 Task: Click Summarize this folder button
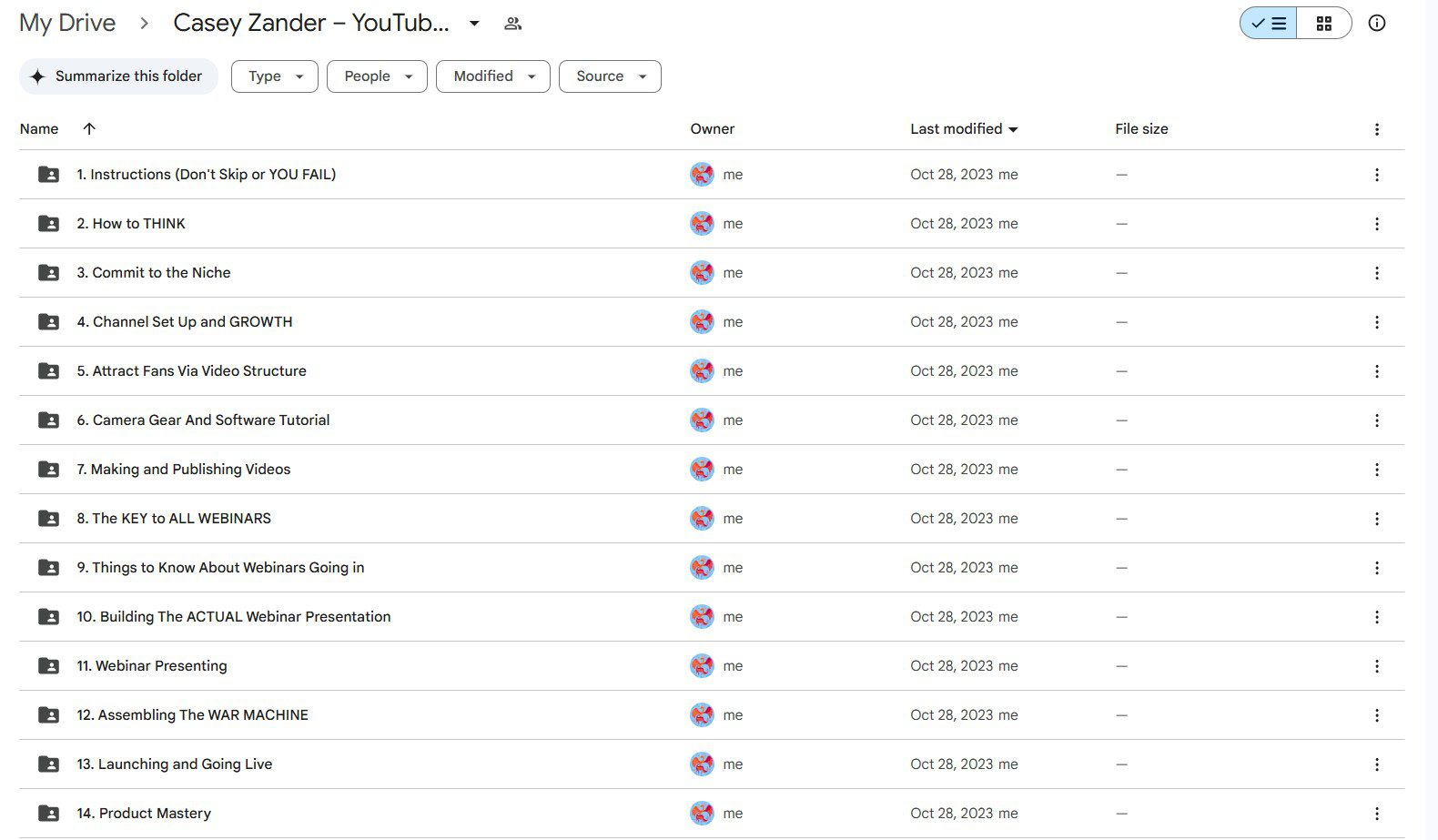118,76
